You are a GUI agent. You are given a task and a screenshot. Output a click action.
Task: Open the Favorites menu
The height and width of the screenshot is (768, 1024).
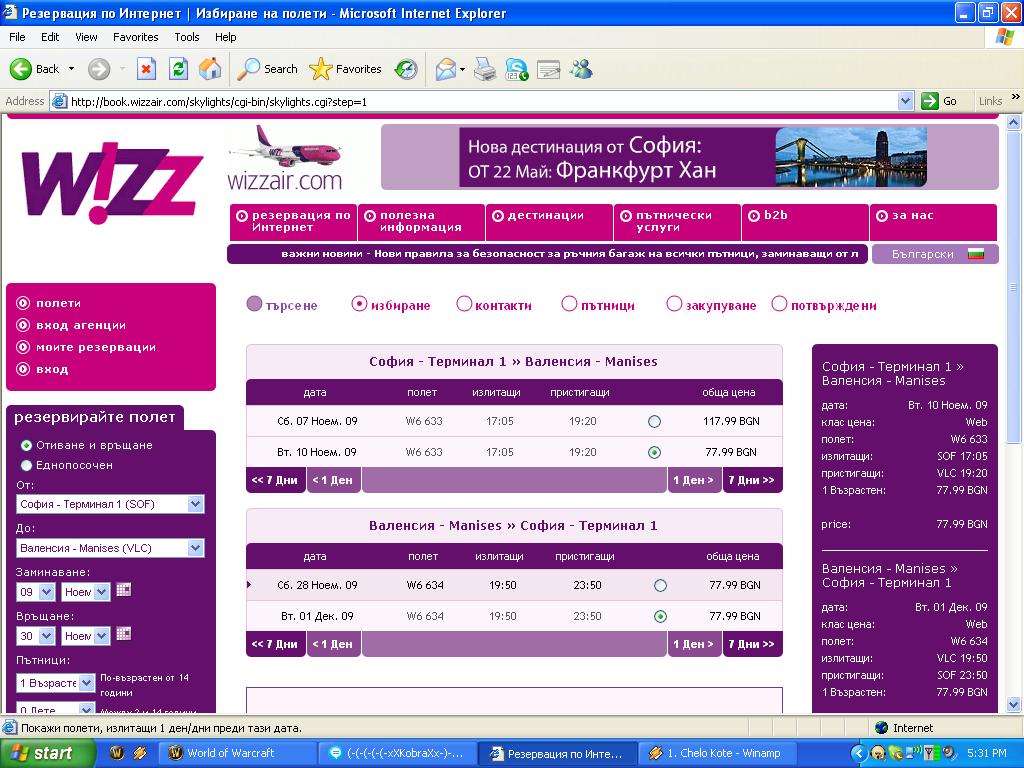point(135,37)
